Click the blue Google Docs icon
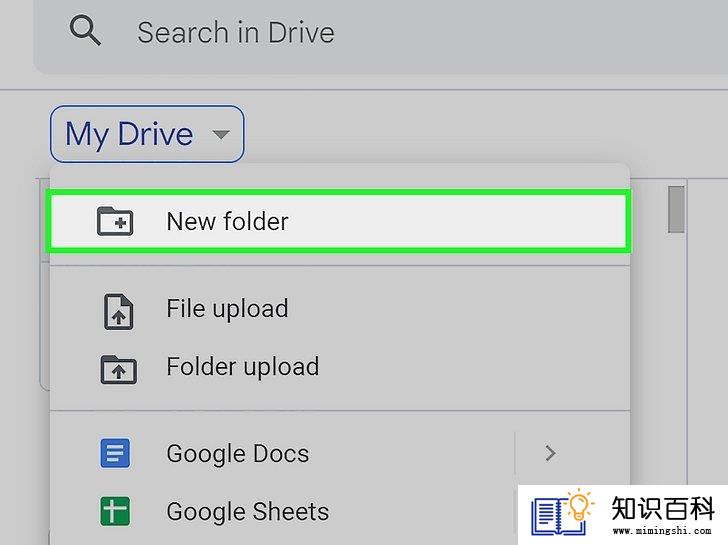728x545 pixels. [115, 453]
